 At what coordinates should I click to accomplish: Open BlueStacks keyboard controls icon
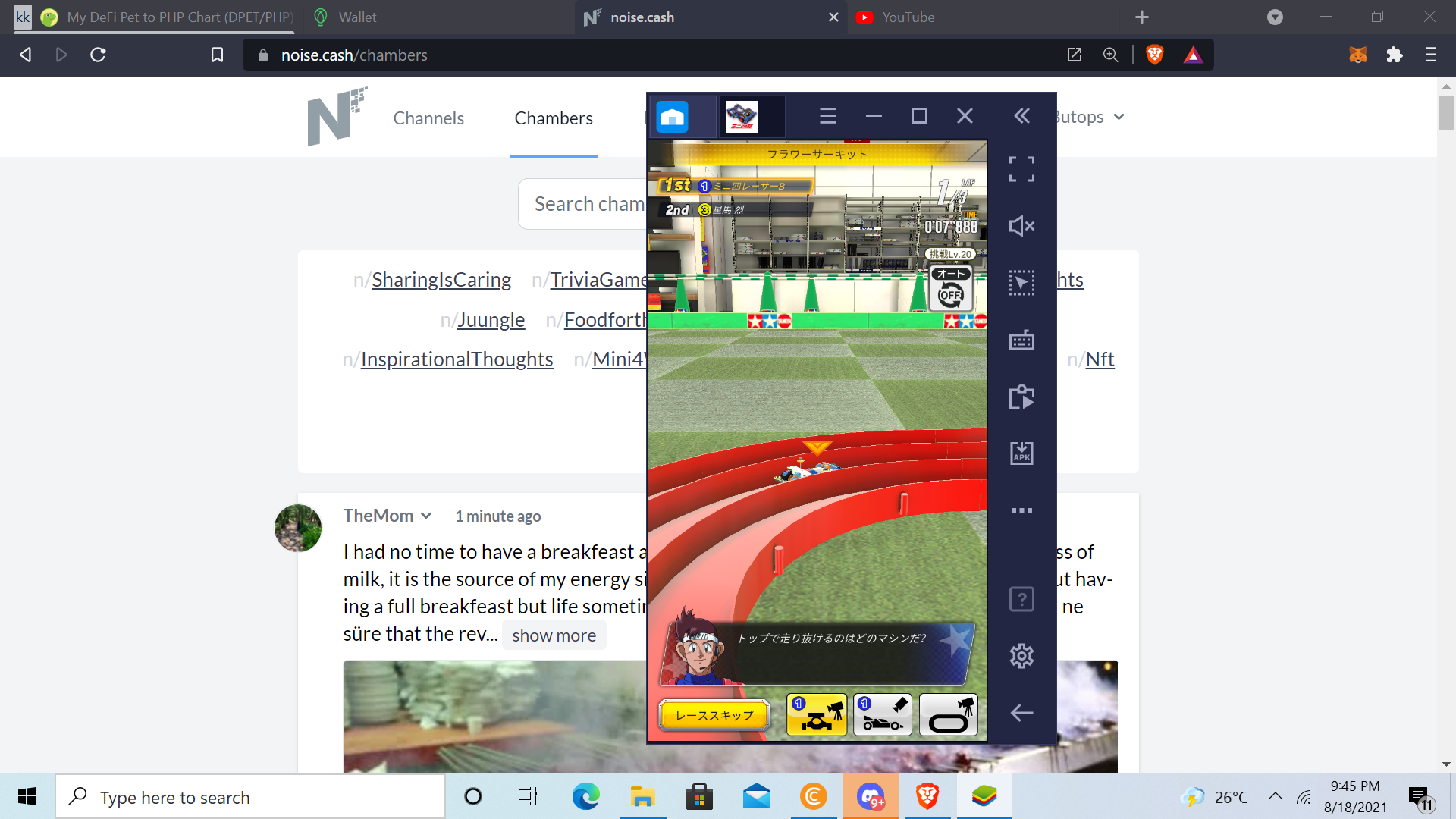click(x=1021, y=340)
